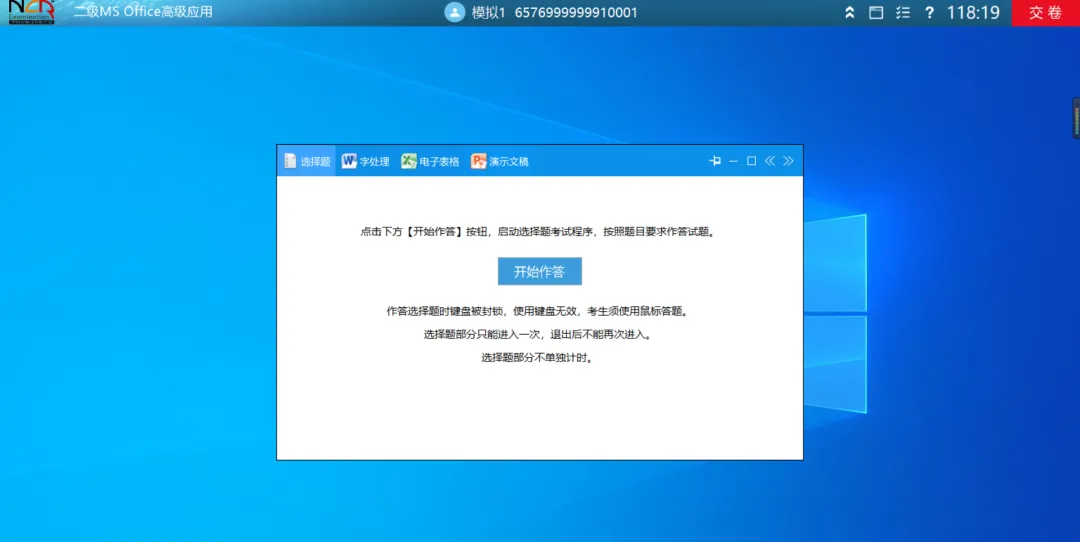This screenshot has height=542, width=1080.
Task: Switch to the 选择题 tab
Action: tap(307, 161)
